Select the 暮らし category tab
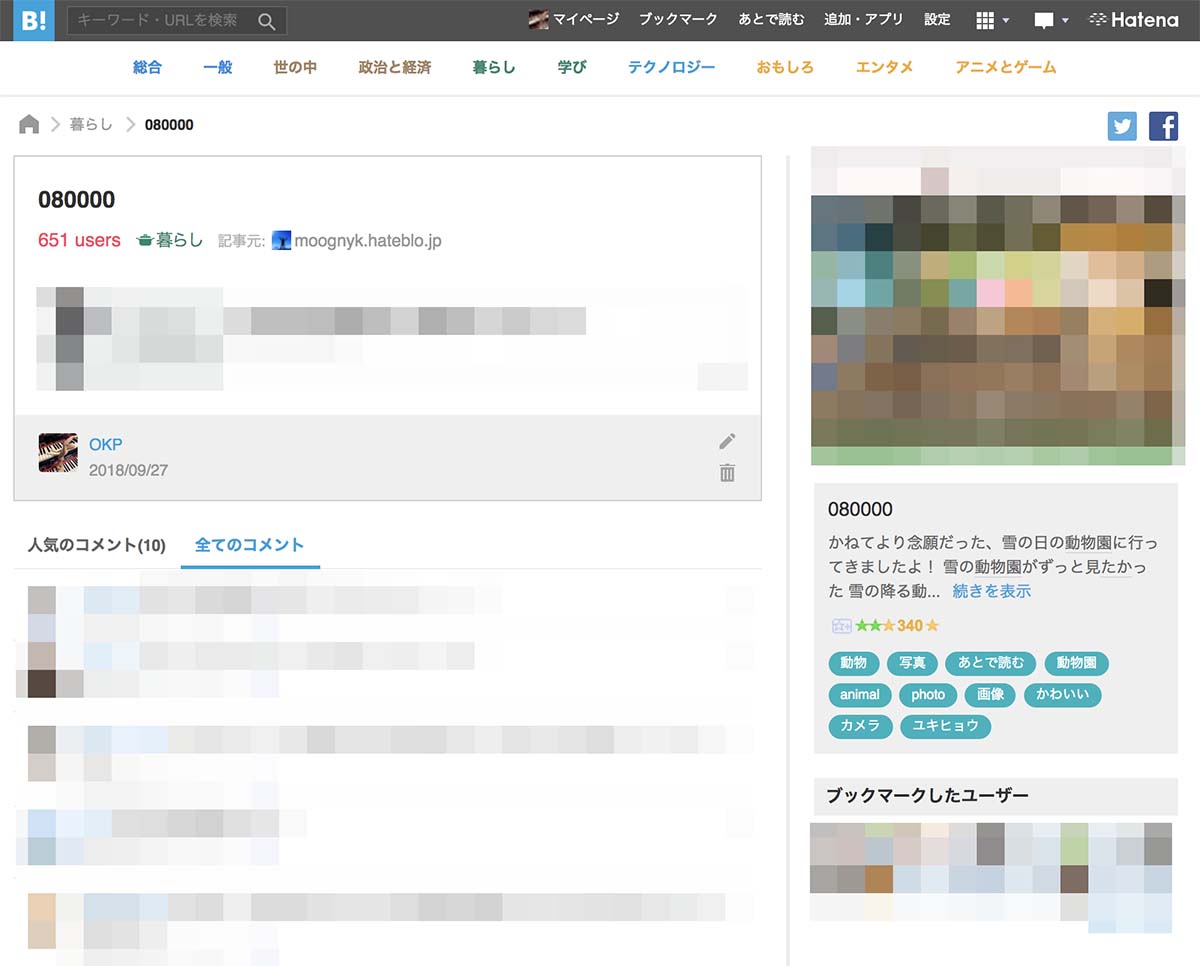The image size is (1200, 966). [494, 67]
